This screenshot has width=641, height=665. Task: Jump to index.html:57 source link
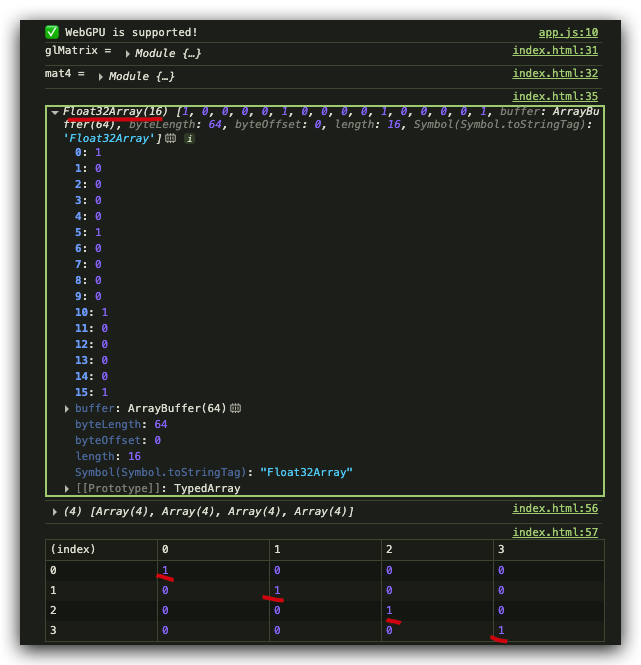click(555, 532)
